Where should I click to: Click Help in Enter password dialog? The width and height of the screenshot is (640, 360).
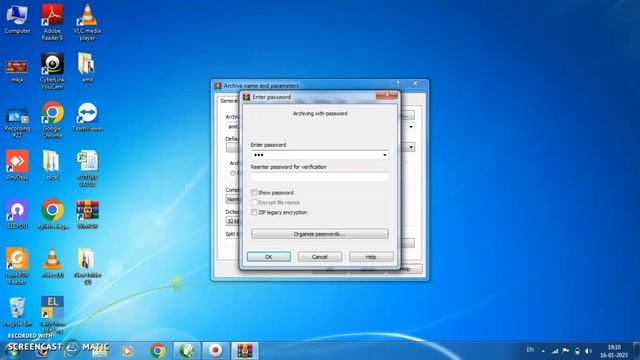pyautogui.click(x=371, y=257)
